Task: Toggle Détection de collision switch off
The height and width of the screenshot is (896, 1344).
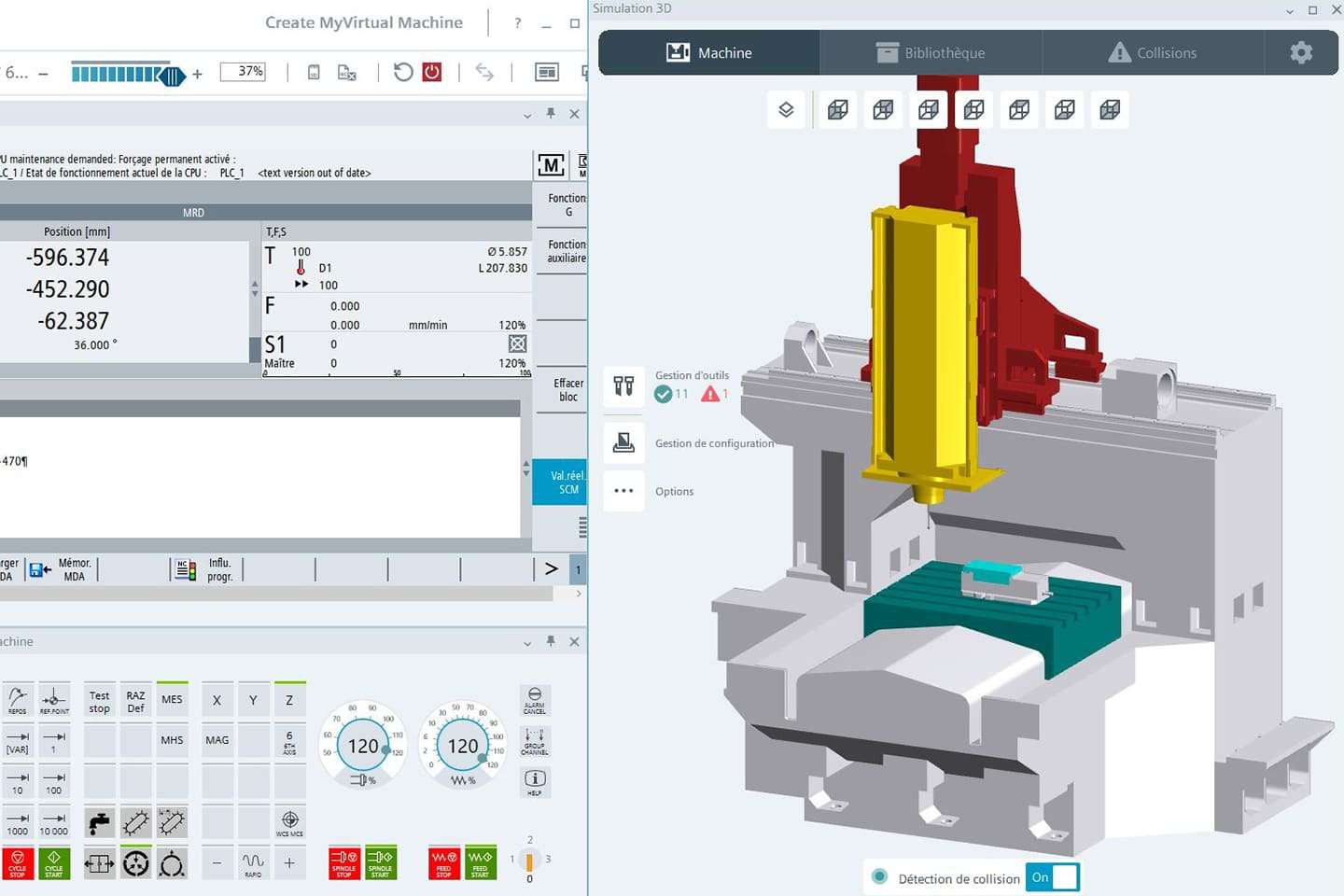Action: [1053, 877]
